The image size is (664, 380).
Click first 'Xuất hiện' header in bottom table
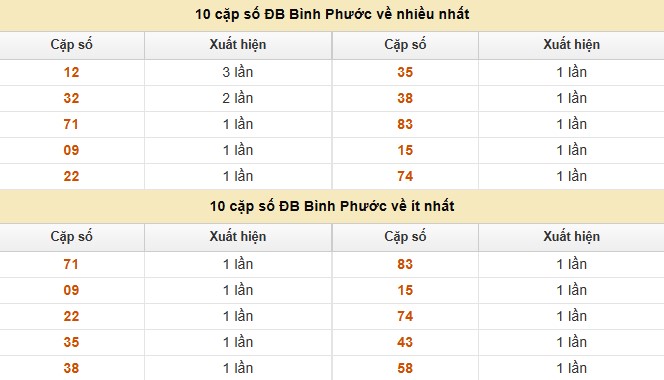tap(238, 236)
